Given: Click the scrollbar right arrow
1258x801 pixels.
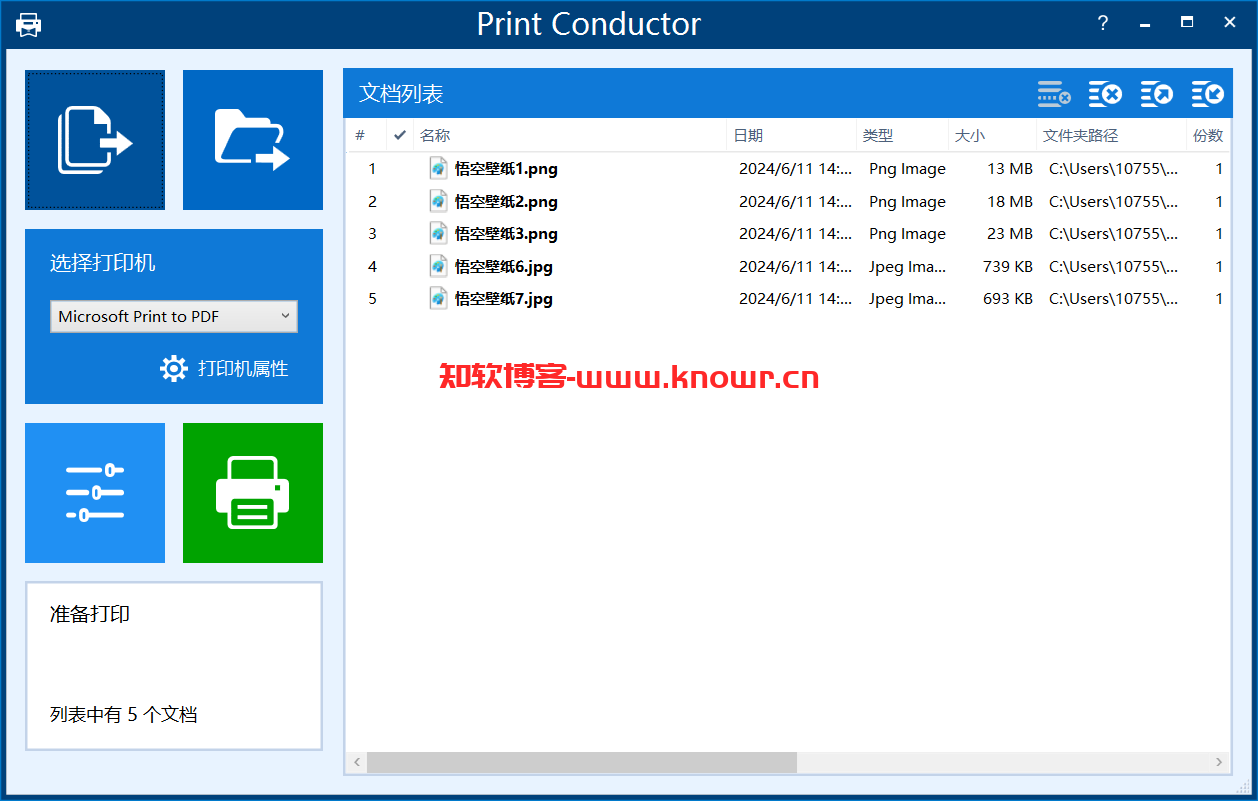Looking at the screenshot, I should (1219, 762).
